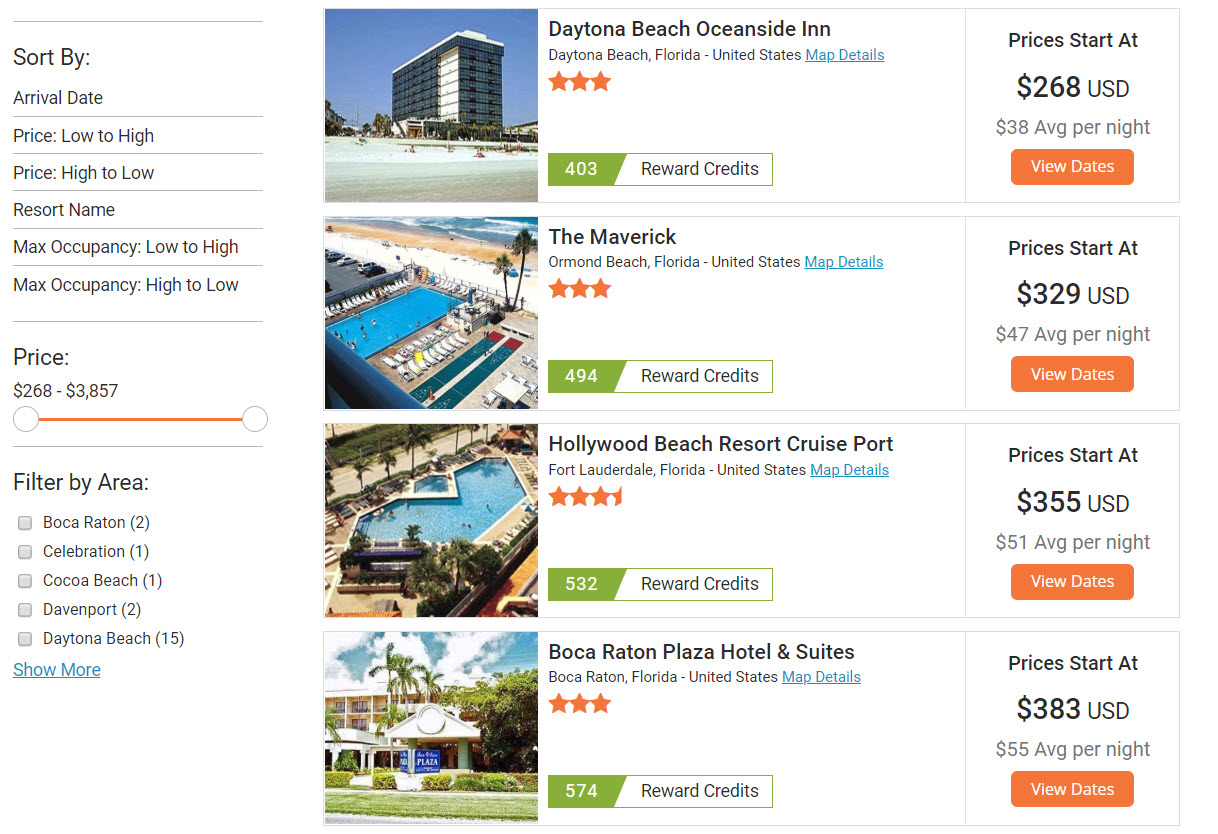1218x834 pixels.
Task: Click the left handle of the price slider
Action: 26,419
